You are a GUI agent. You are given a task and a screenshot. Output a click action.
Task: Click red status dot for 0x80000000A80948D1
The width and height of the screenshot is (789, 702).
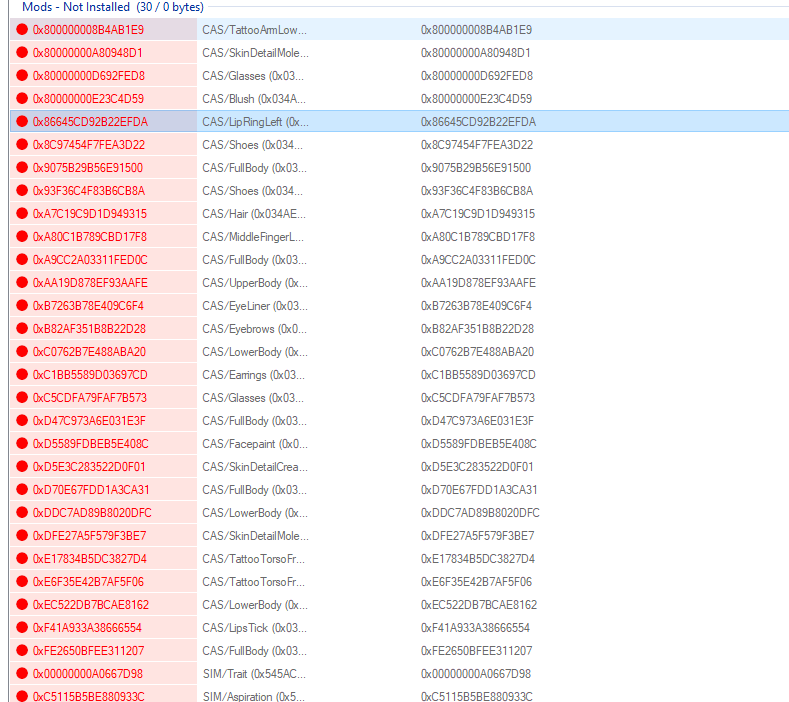click(x=22, y=52)
